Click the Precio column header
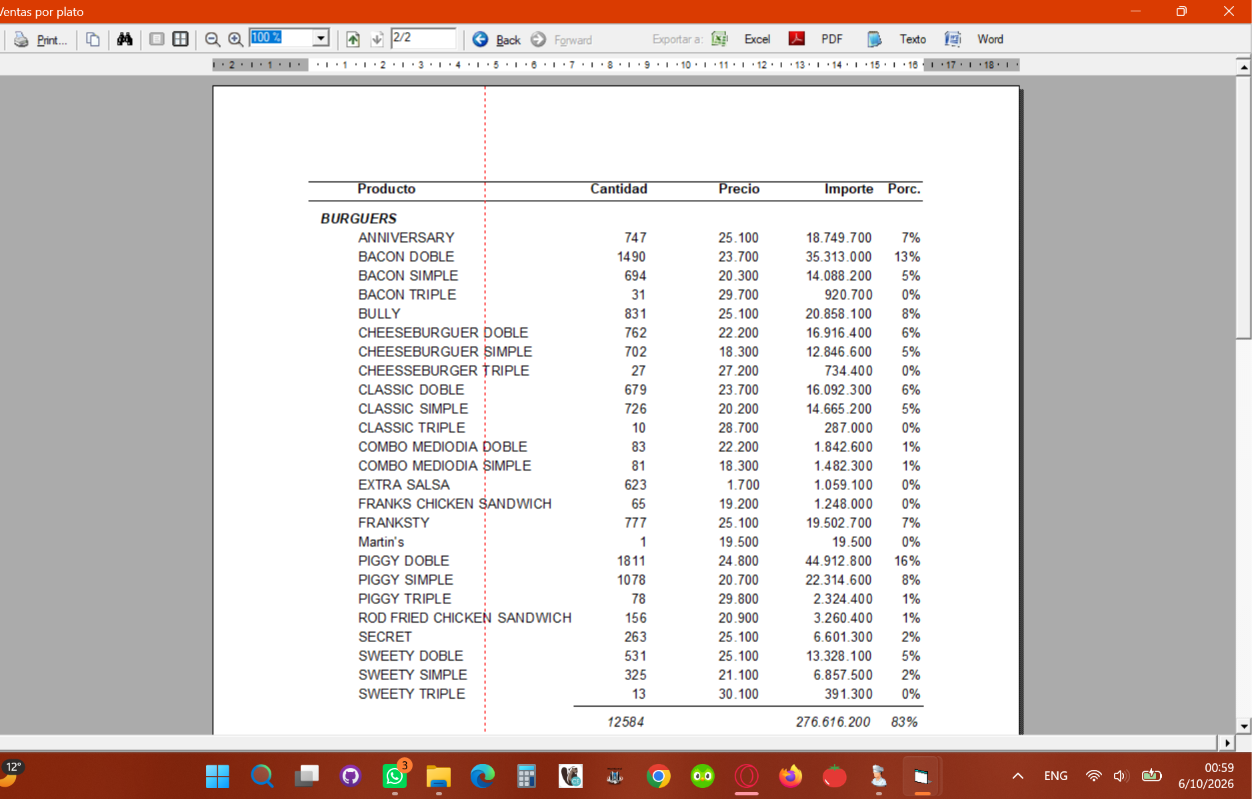 [739, 189]
